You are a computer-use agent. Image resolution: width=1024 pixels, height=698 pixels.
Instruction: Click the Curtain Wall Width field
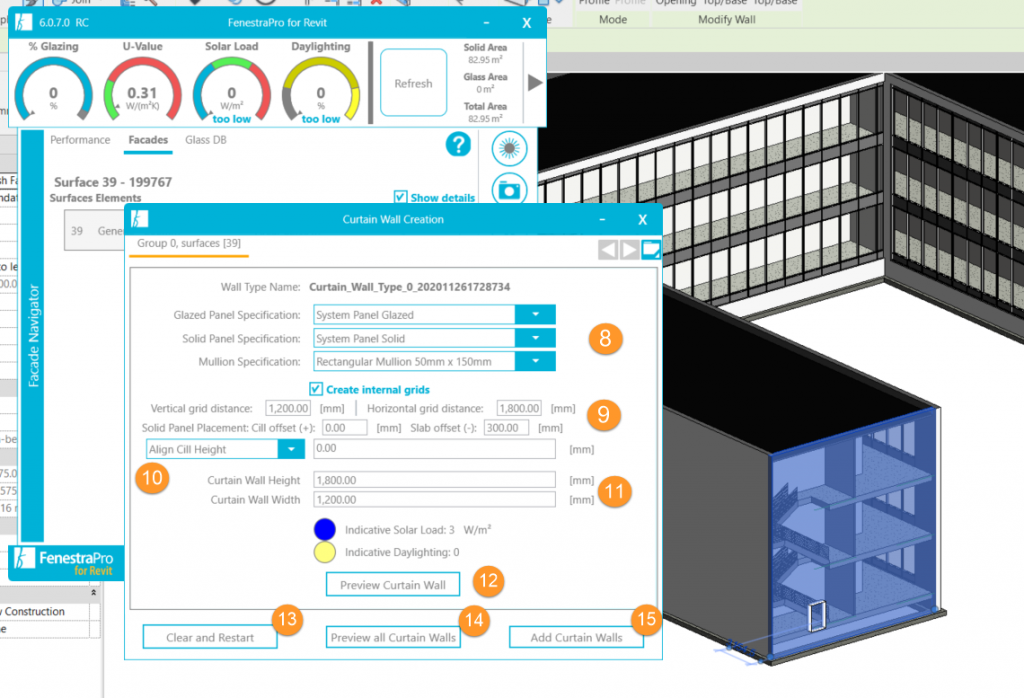coord(434,500)
